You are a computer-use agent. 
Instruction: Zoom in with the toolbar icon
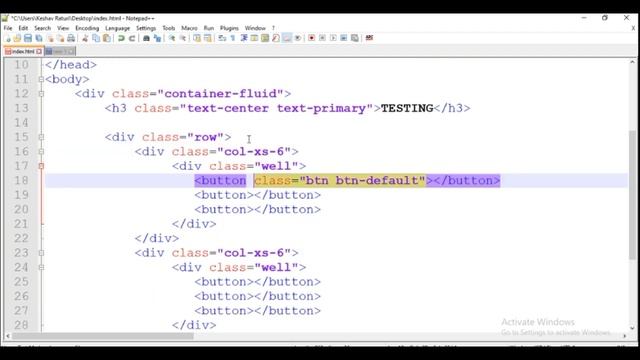click(172, 38)
